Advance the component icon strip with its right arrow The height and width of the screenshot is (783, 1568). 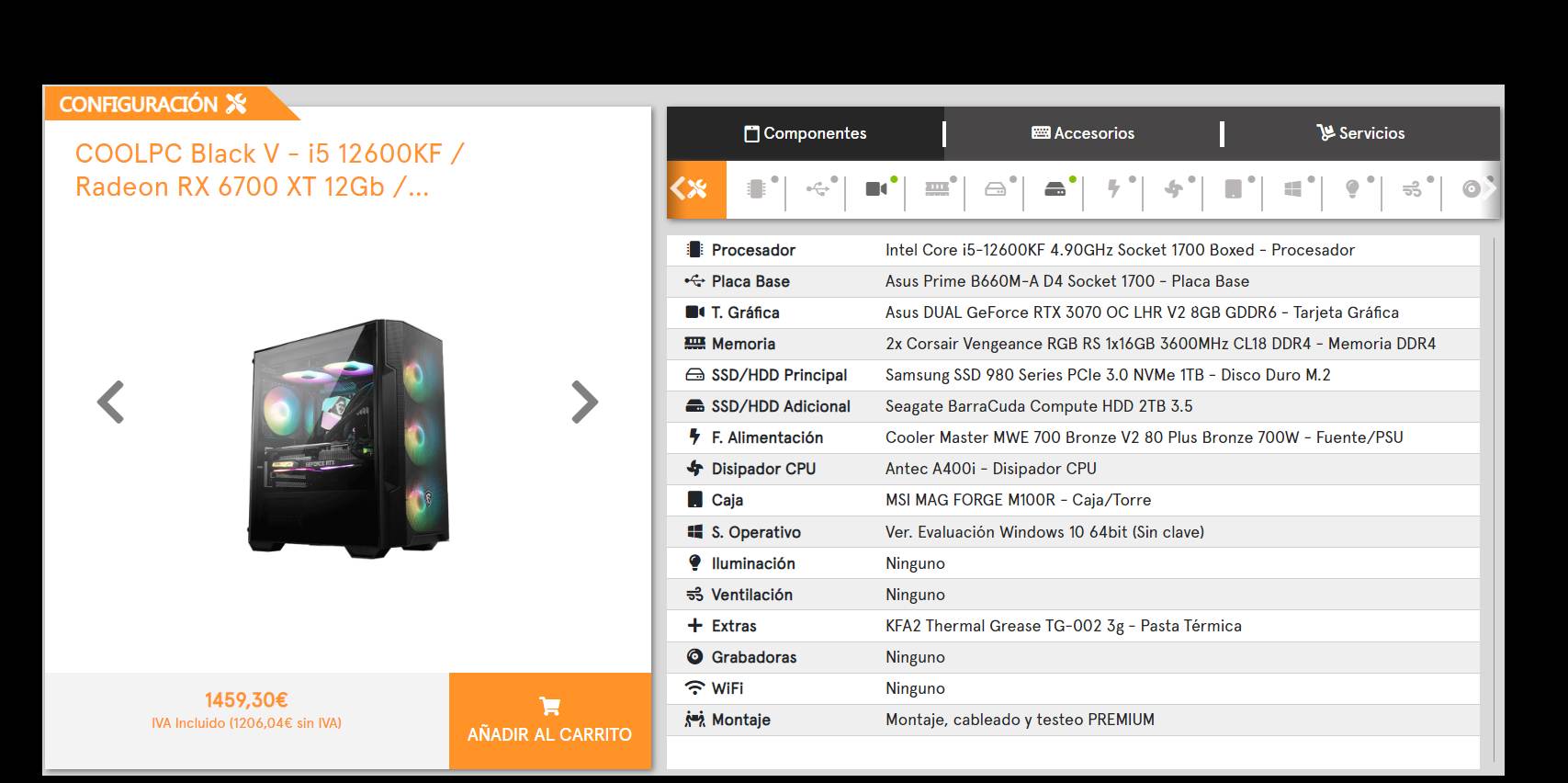point(1490,188)
